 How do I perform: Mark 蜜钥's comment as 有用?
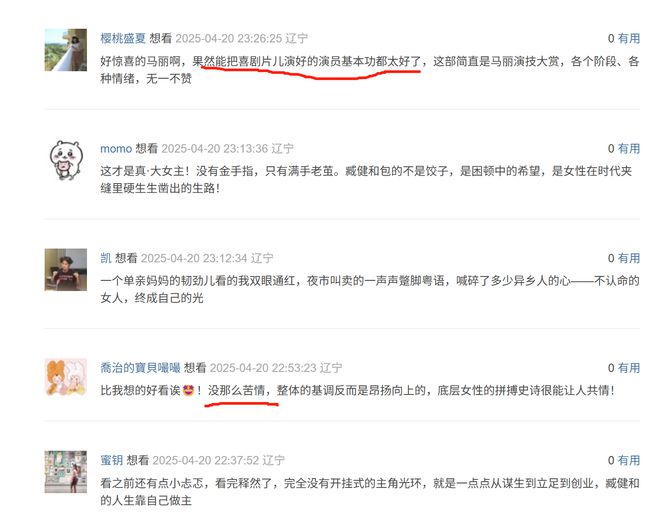click(629, 460)
